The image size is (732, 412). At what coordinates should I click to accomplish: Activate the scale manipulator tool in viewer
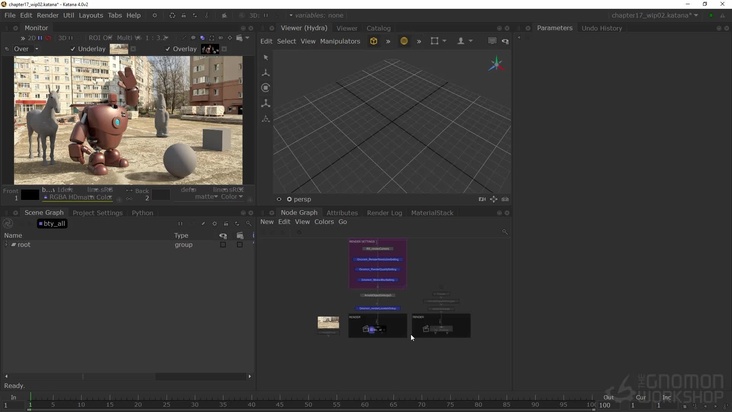(x=266, y=103)
